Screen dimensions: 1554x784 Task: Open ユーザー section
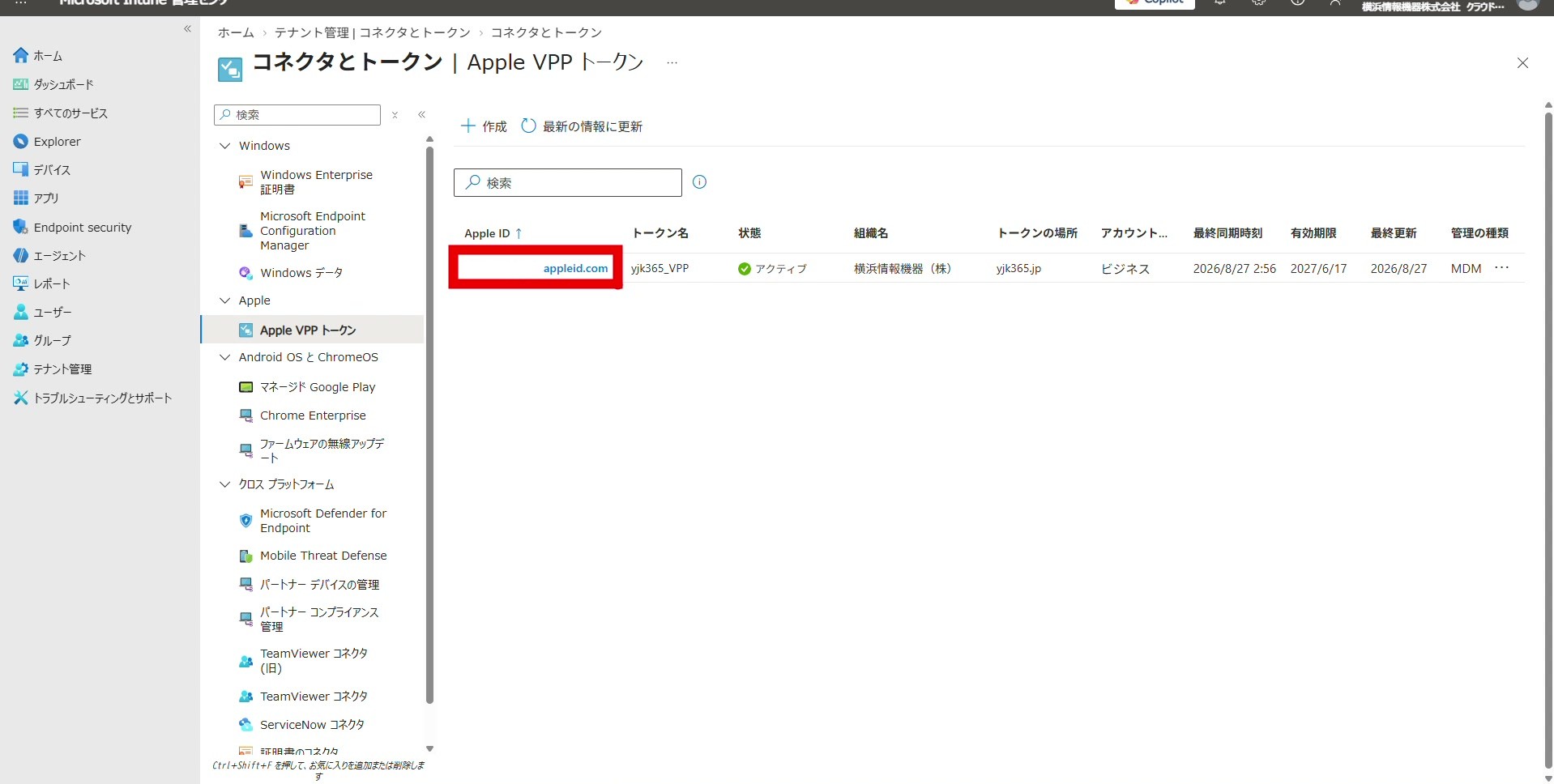click(x=43, y=312)
